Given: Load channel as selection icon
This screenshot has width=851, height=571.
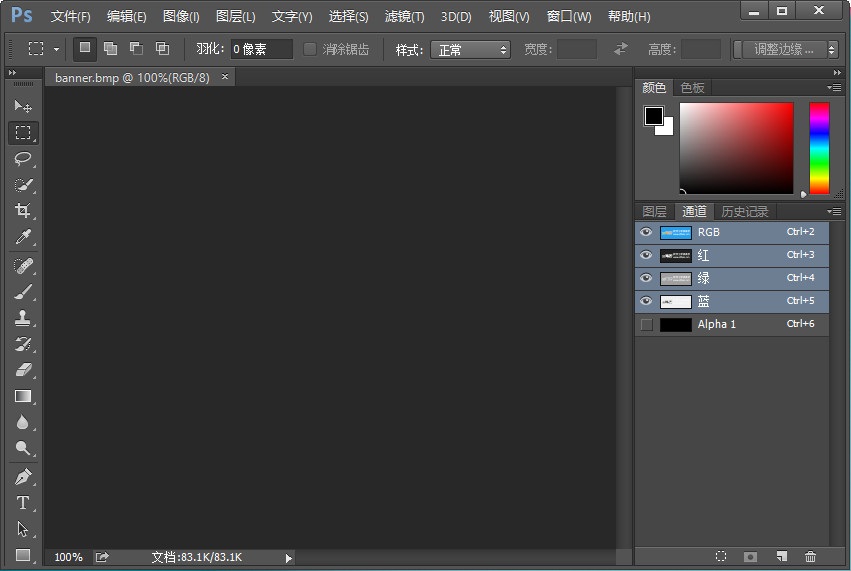Looking at the screenshot, I should point(720,557).
